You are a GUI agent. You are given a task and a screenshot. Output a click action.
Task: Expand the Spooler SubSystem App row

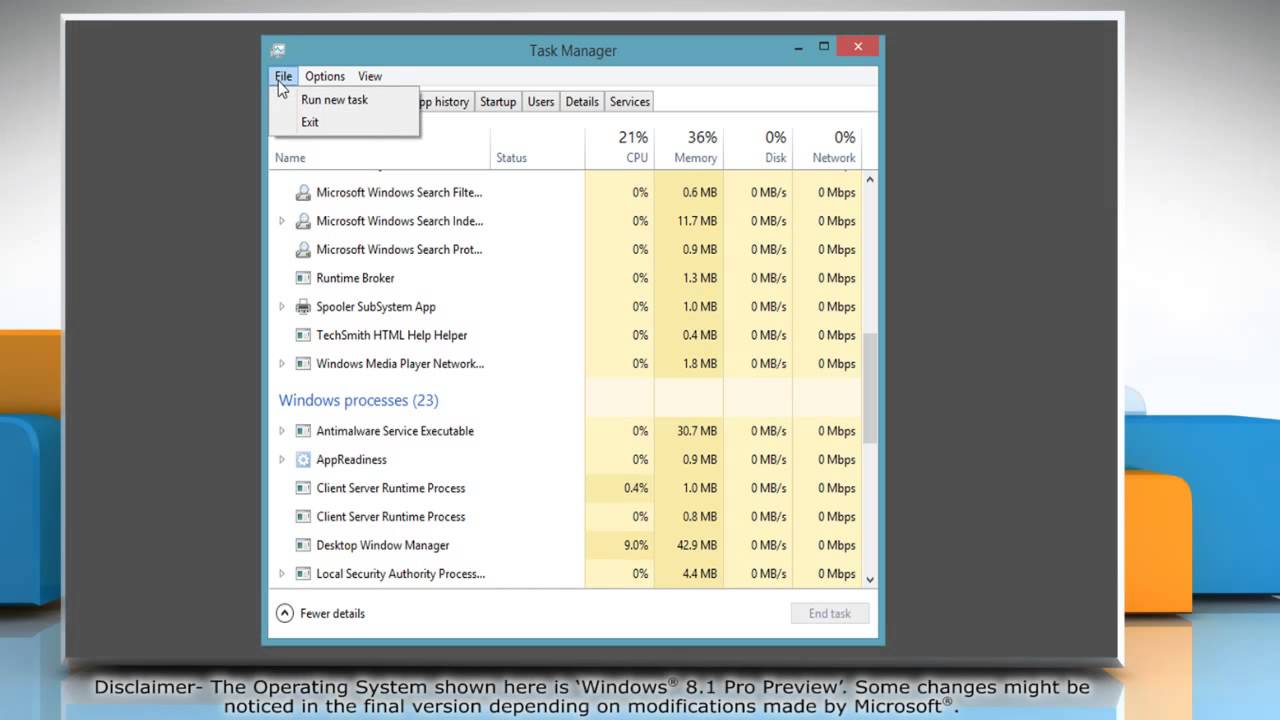coord(281,307)
